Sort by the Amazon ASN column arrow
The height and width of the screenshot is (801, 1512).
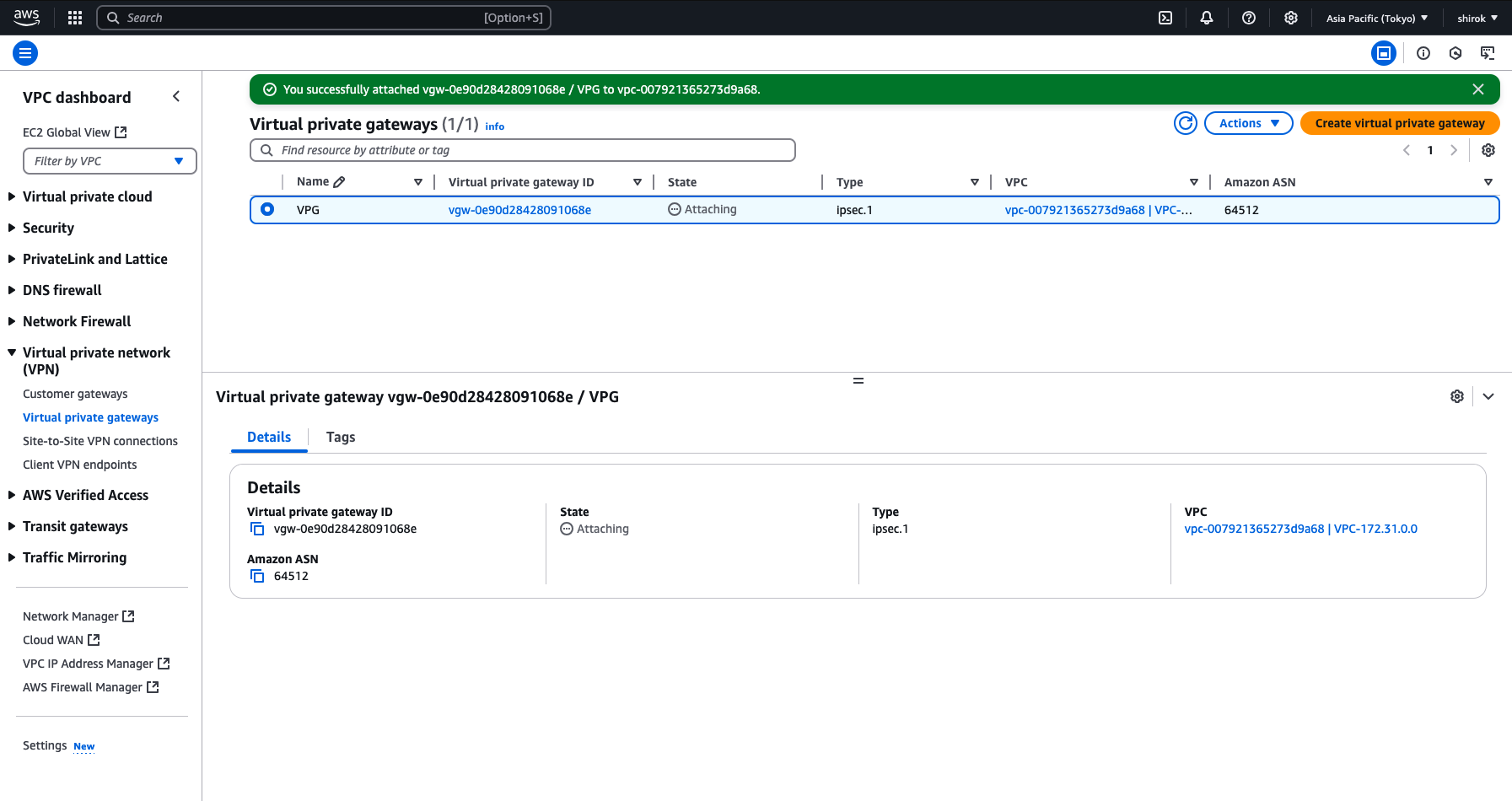point(1488,182)
